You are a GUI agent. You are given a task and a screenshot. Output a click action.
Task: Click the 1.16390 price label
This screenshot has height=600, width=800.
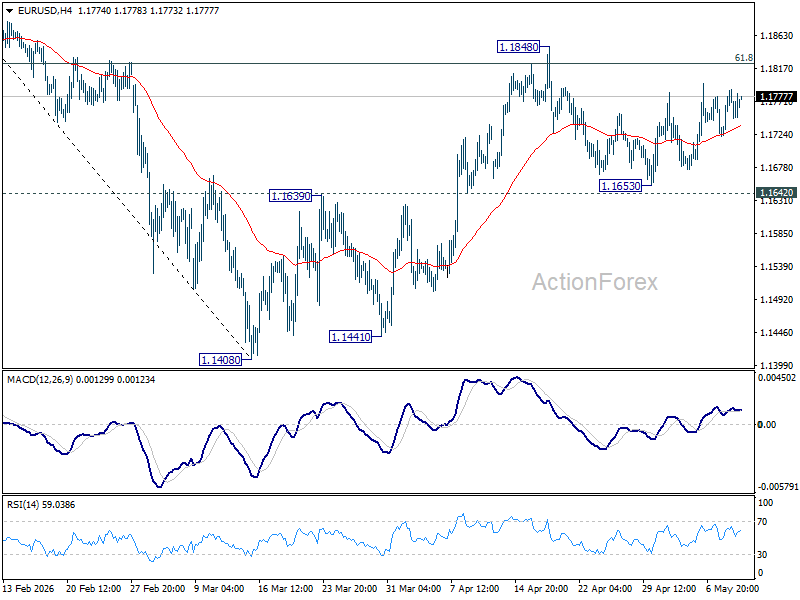[290, 195]
